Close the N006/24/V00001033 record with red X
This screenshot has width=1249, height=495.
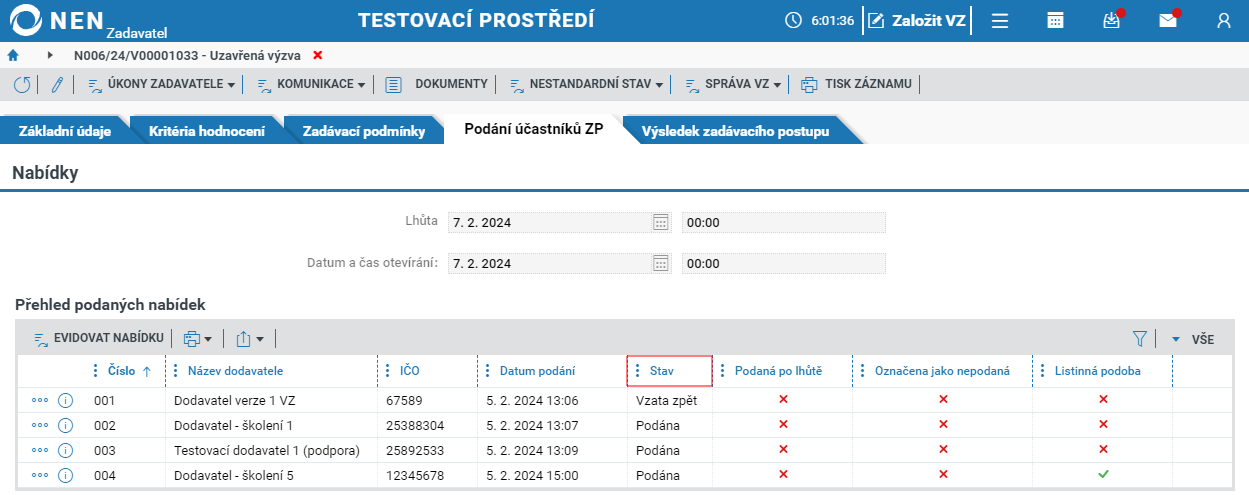tap(318, 55)
